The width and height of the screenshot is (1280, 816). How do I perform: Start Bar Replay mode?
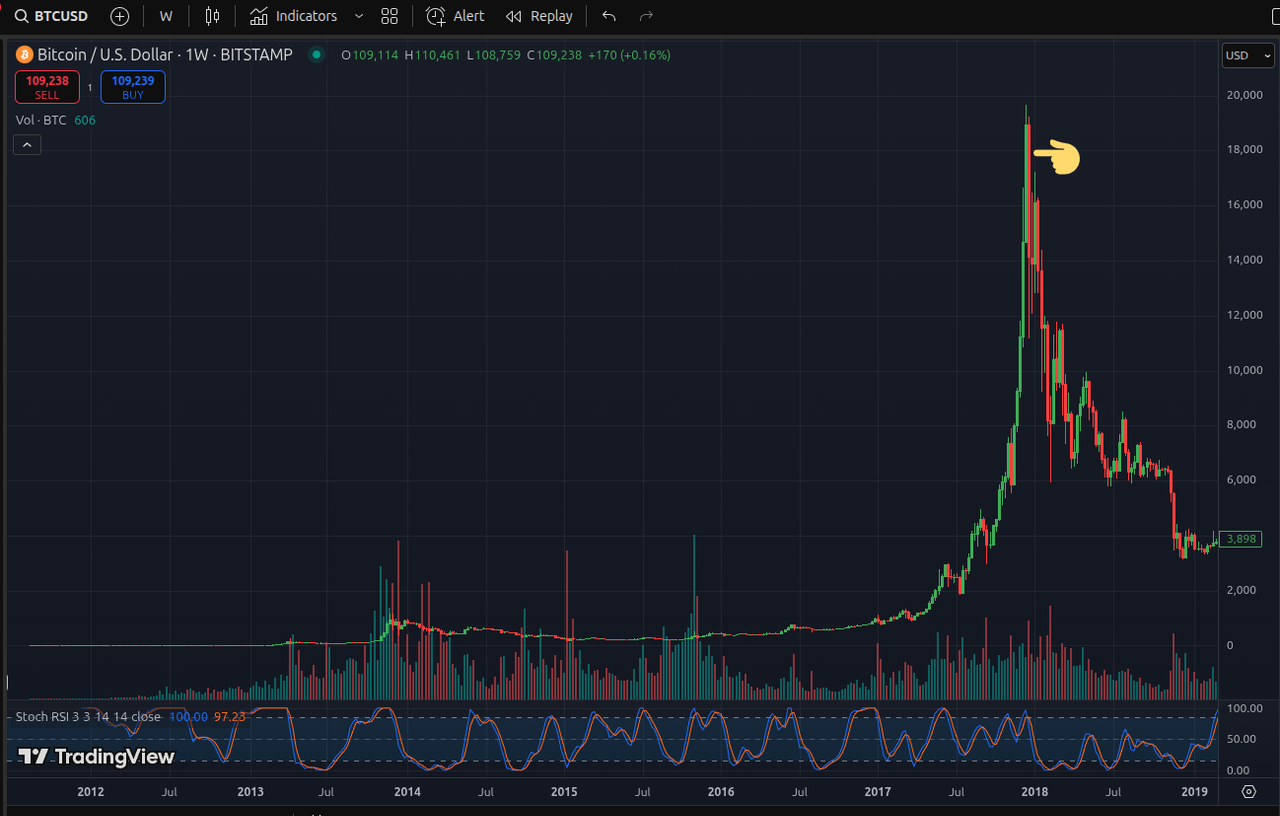[x=539, y=16]
